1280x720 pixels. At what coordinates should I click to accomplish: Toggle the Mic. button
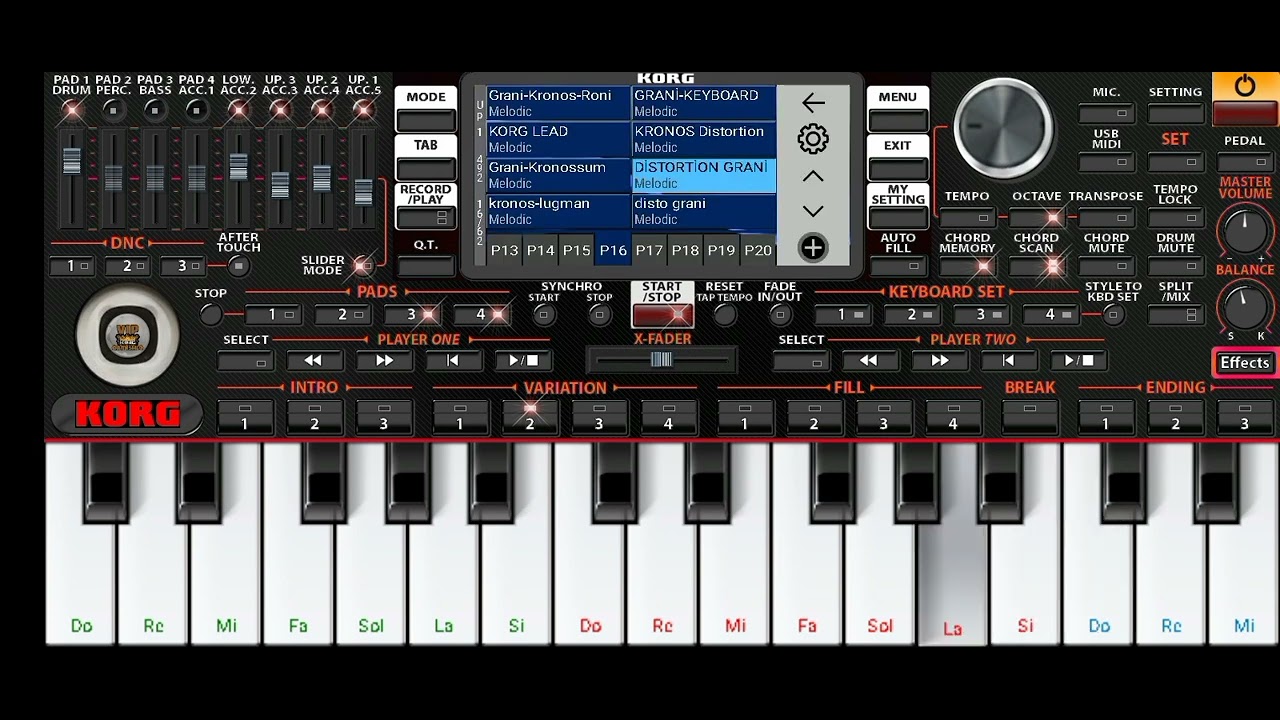click(1106, 113)
